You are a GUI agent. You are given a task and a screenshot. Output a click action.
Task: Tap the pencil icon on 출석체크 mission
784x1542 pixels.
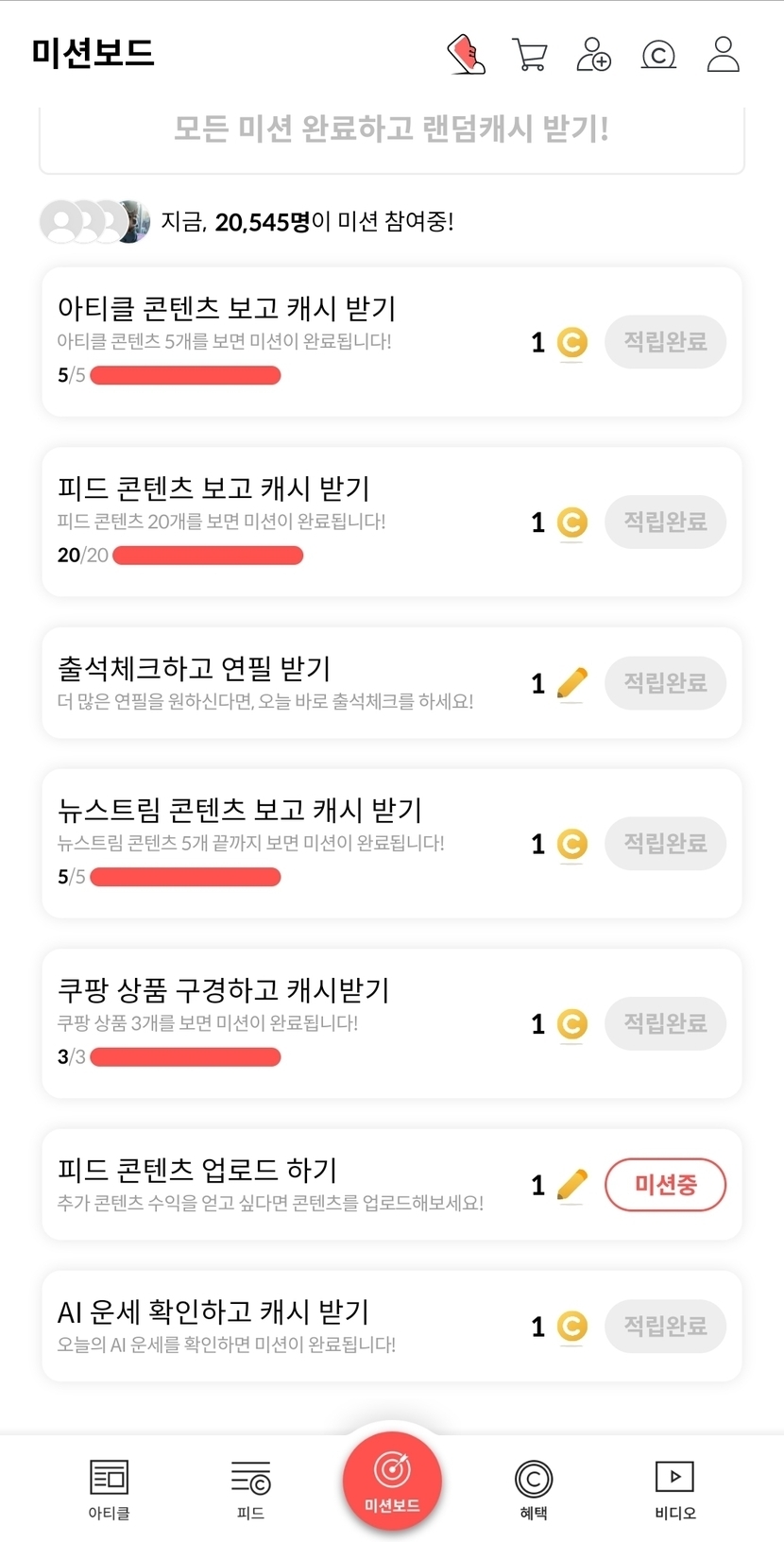click(x=571, y=683)
